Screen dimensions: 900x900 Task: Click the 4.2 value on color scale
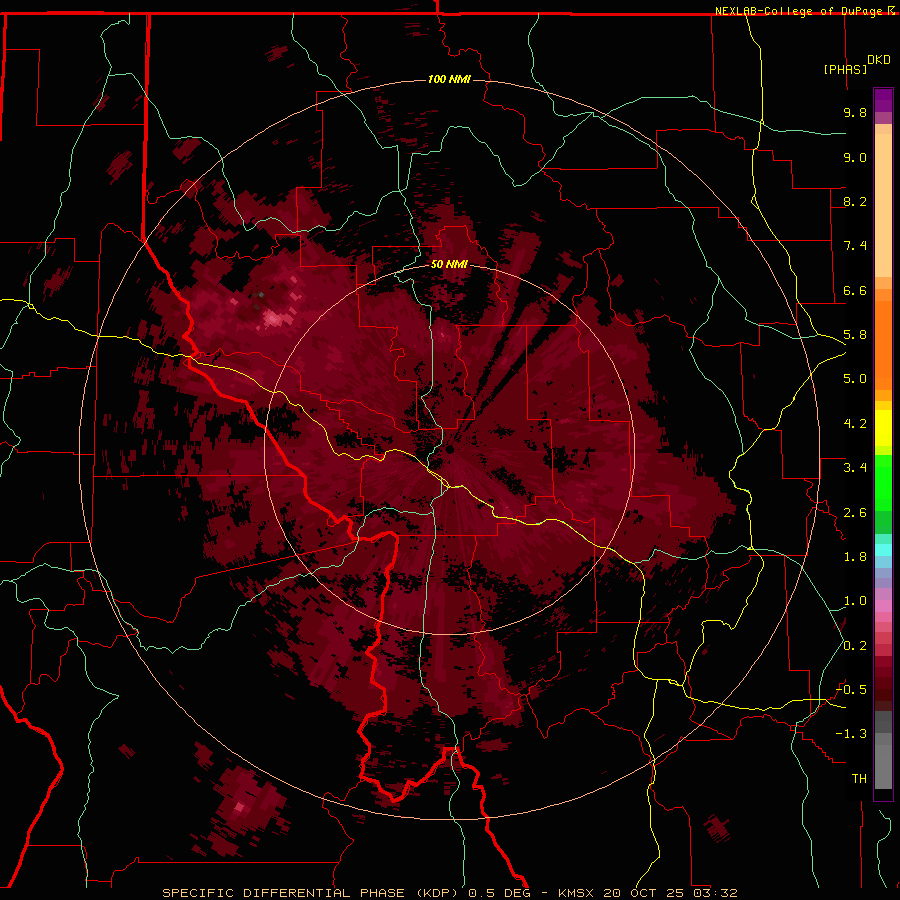pos(855,424)
